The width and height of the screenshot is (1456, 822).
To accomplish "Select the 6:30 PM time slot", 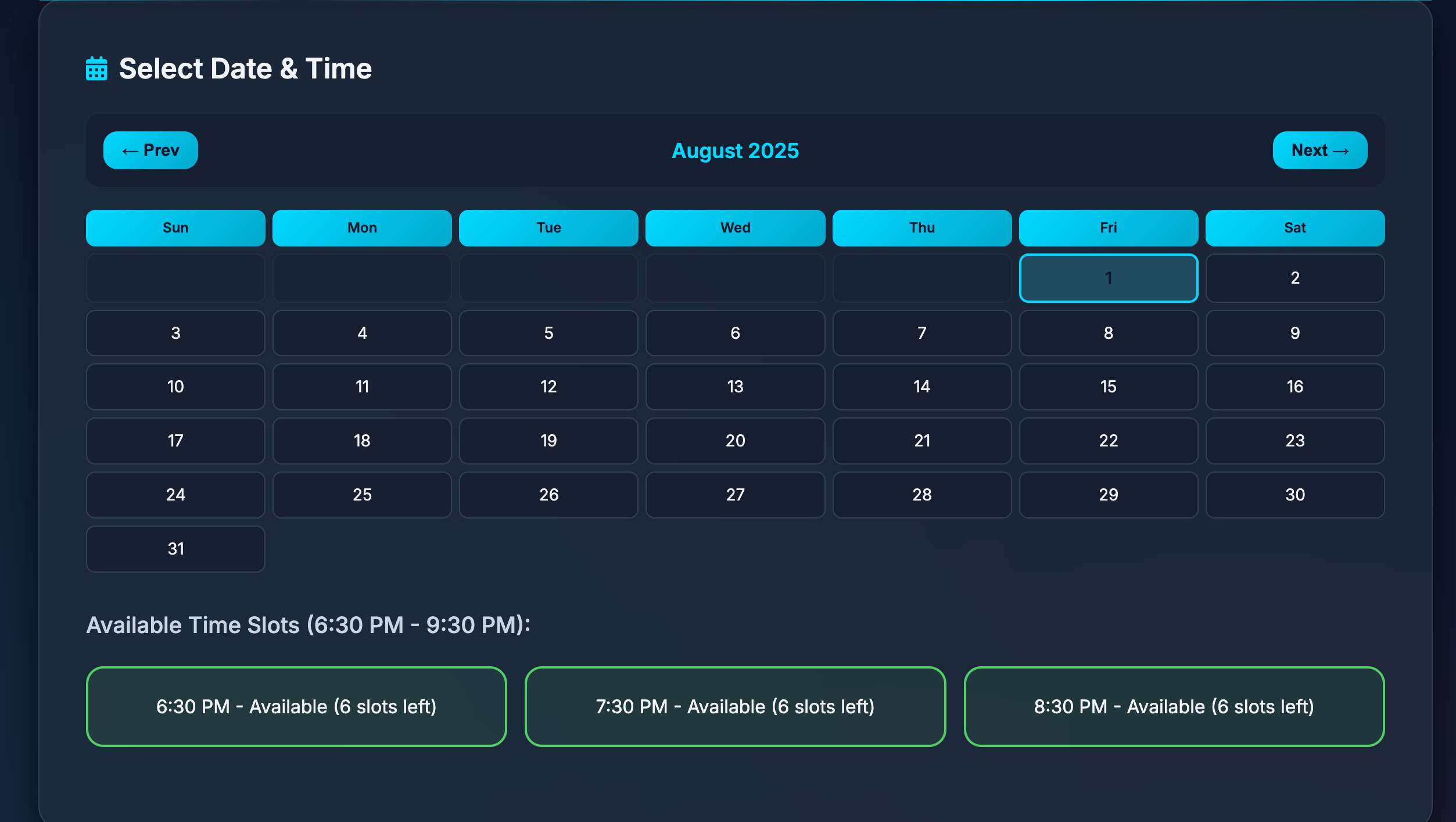I will pyautogui.click(x=296, y=706).
